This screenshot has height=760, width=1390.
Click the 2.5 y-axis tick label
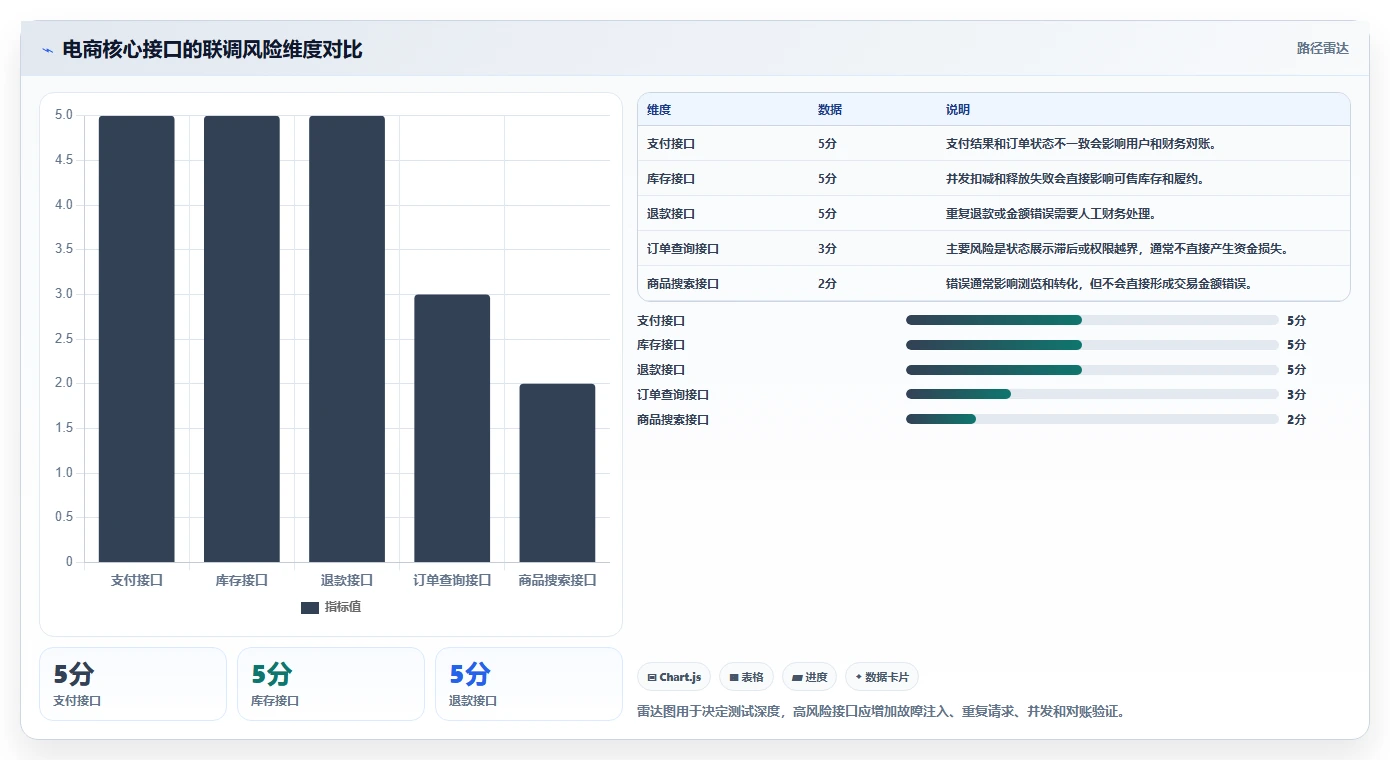pyautogui.click(x=64, y=339)
